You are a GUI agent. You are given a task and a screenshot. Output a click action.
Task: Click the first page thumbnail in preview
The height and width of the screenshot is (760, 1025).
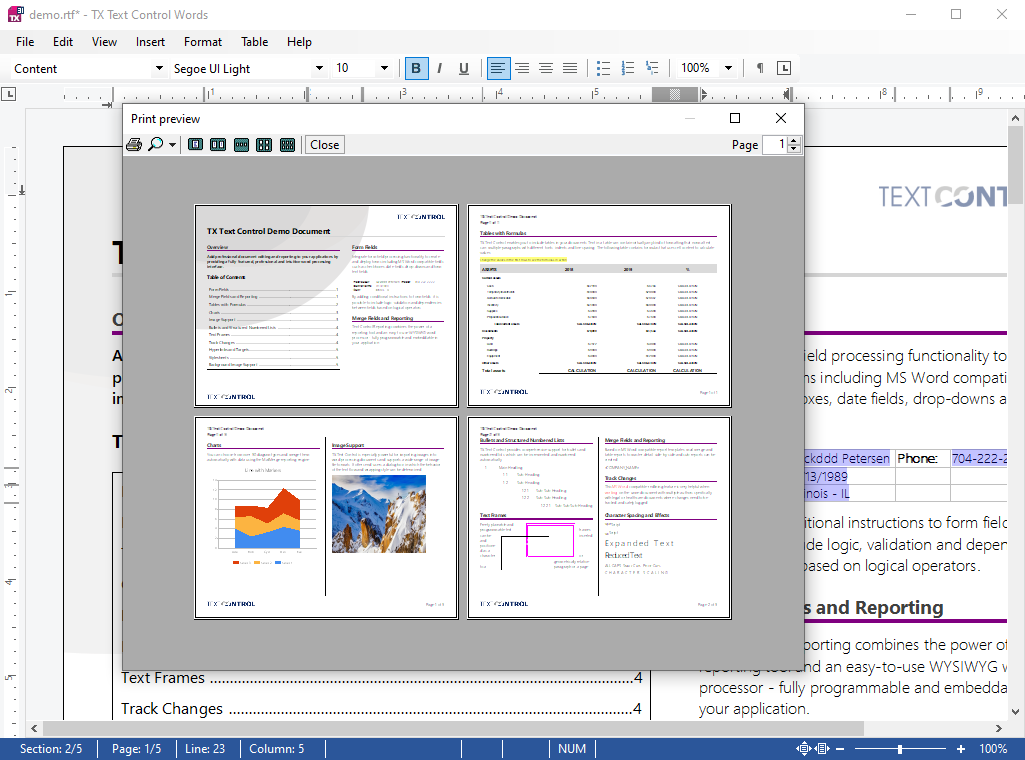pyautogui.click(x=326, y=304)
